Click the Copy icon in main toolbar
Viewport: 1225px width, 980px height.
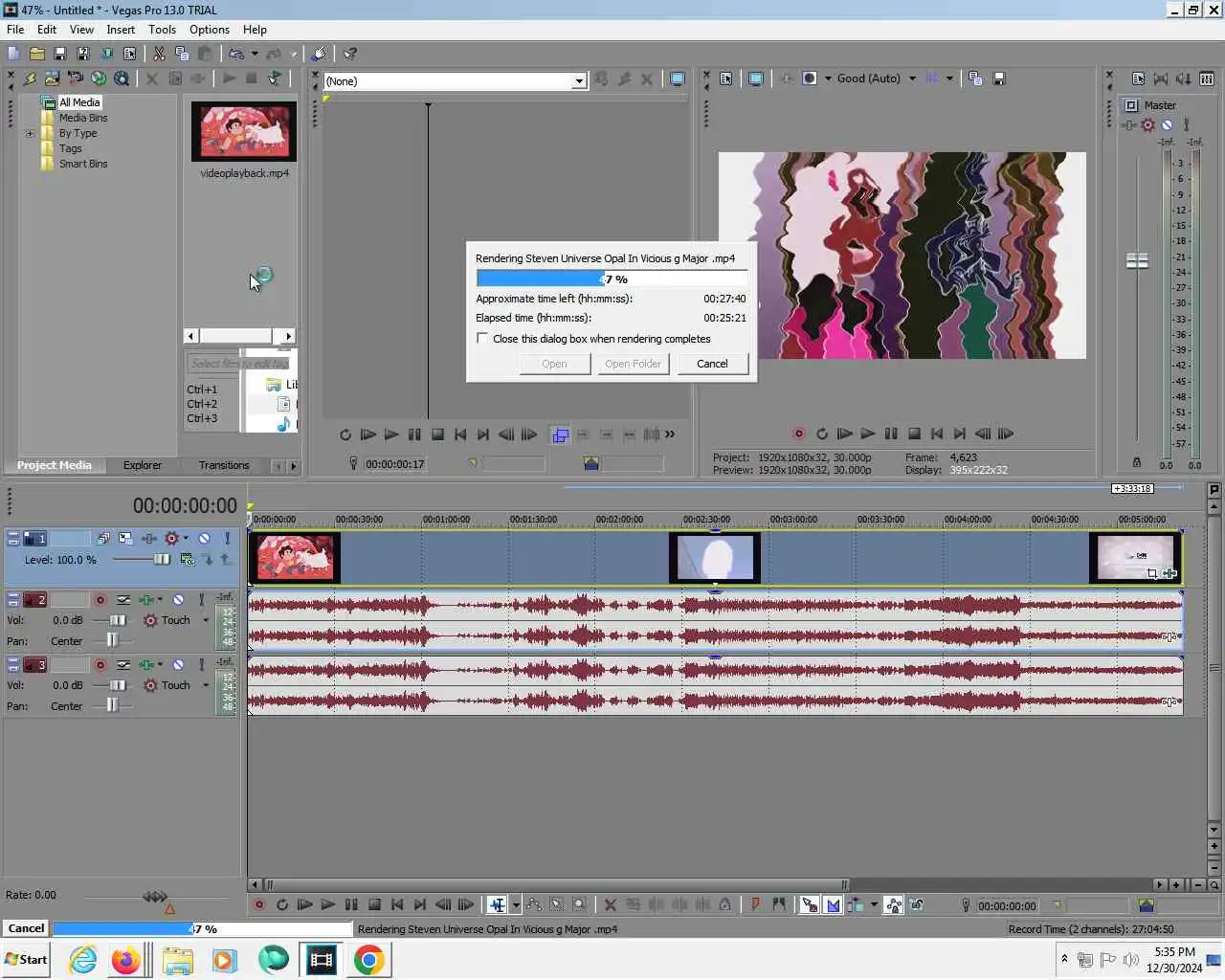coord(182,55)
